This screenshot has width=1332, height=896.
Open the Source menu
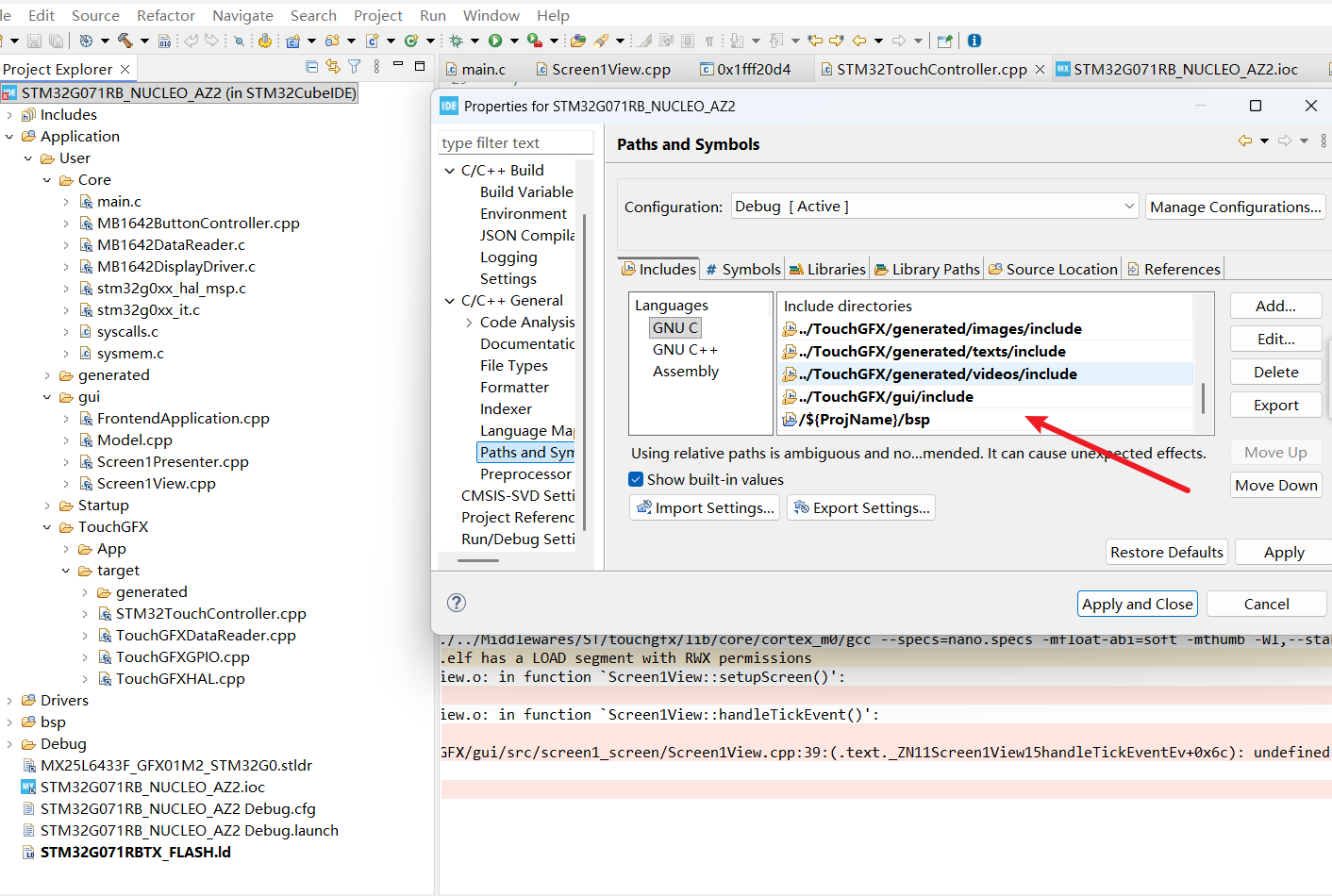[x=95, y=15]
